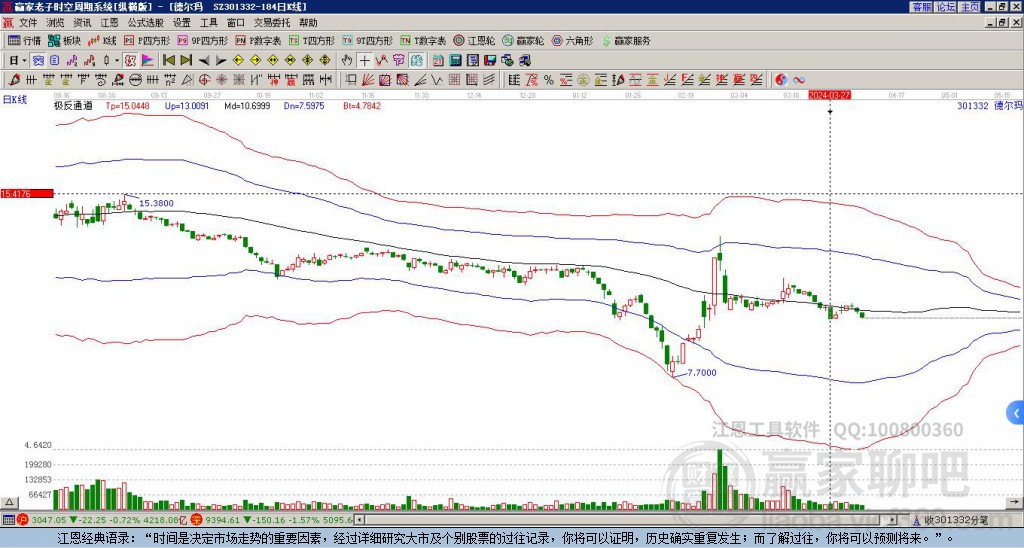This screenshot has width=1024, height=548.
Task: Select the hand pan tool
Action: click(347, 61)
